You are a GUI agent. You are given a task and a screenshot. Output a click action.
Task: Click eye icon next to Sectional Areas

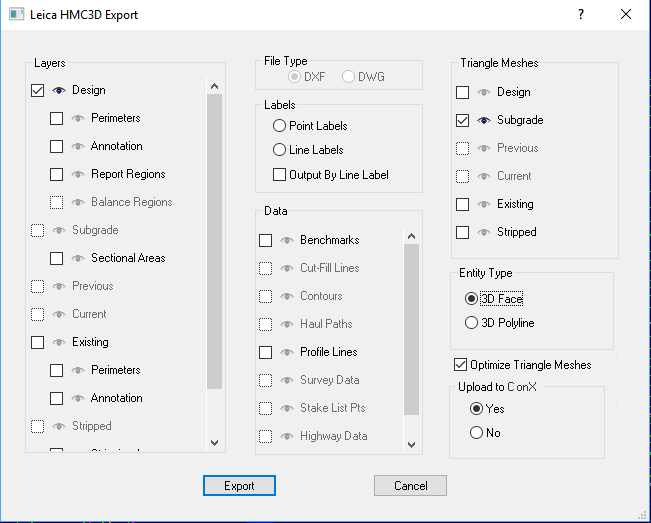point(77,258)
